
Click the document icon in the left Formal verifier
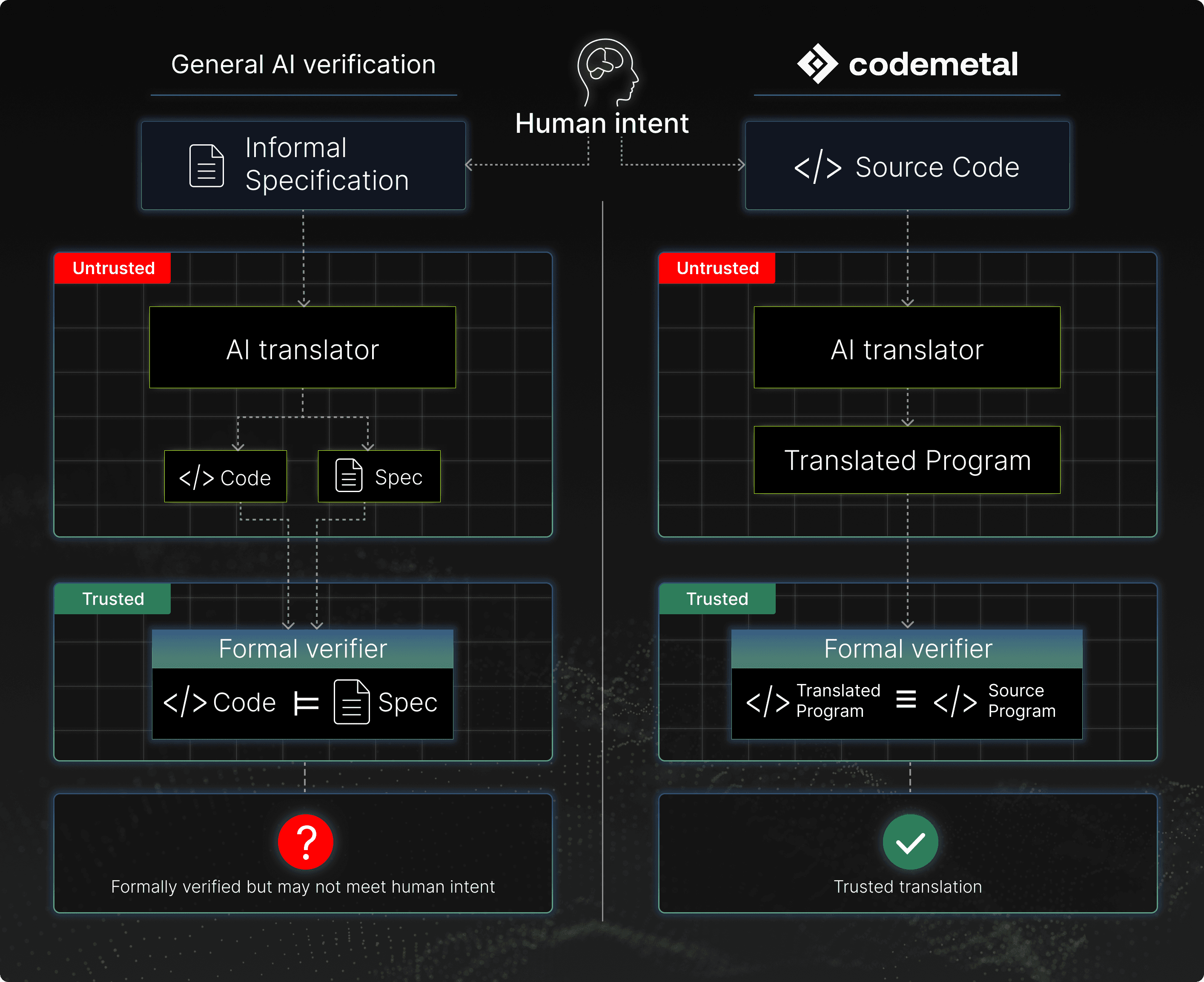(352, 702)
